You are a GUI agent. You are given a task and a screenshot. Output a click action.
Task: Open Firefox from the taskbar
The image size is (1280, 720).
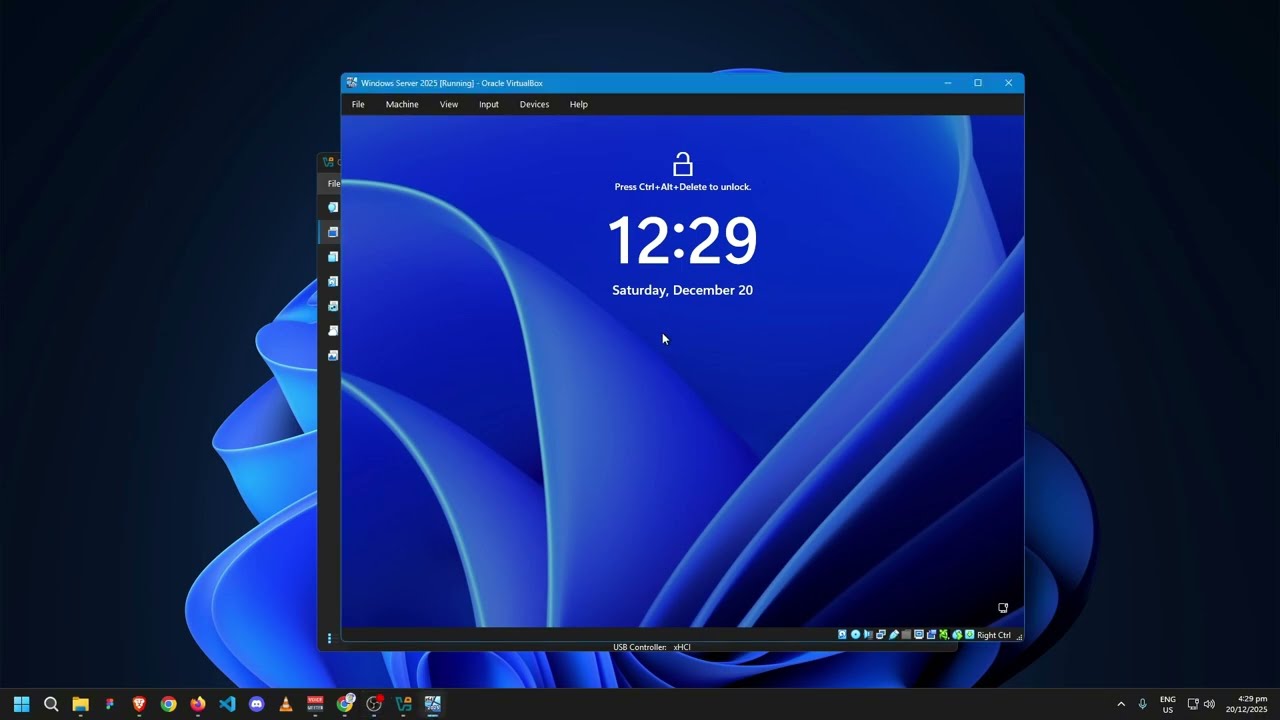click(198, 704)
